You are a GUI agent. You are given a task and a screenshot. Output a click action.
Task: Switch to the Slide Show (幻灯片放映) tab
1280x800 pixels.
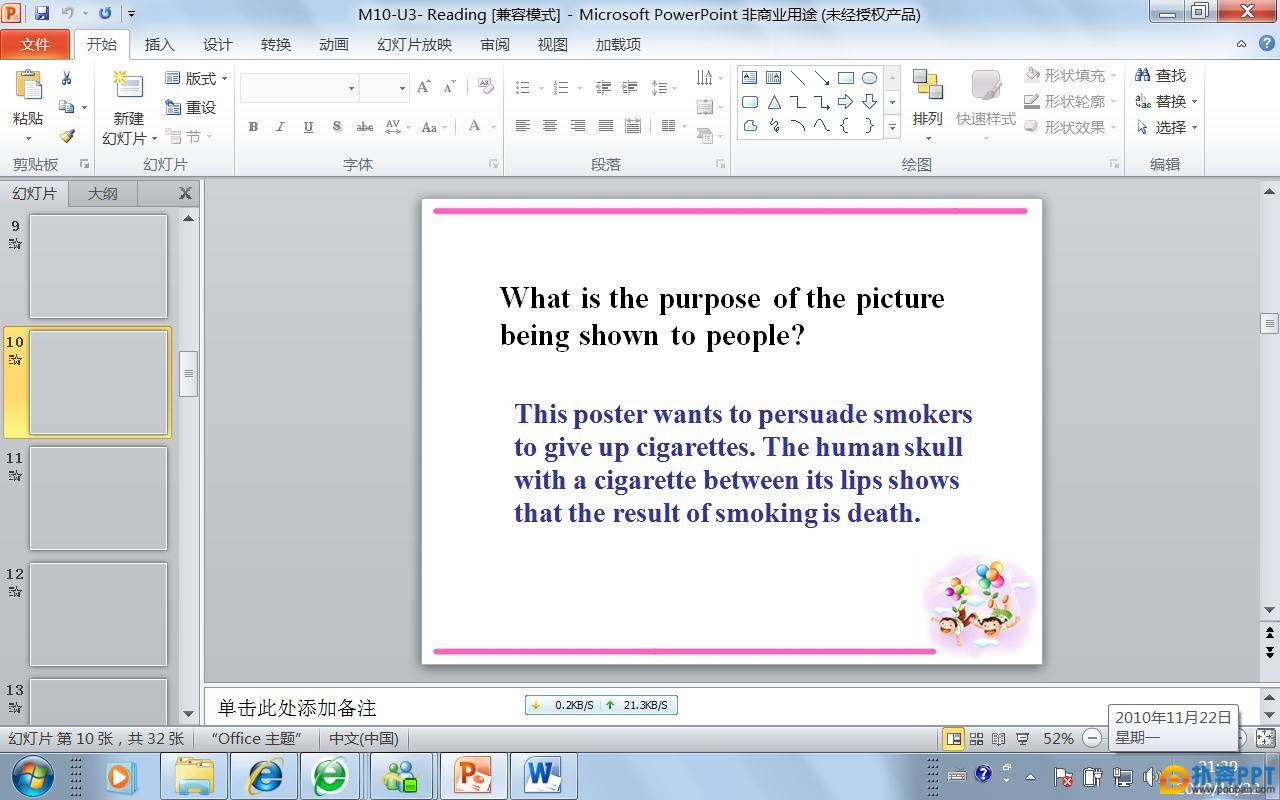click(x=414, y=44)
